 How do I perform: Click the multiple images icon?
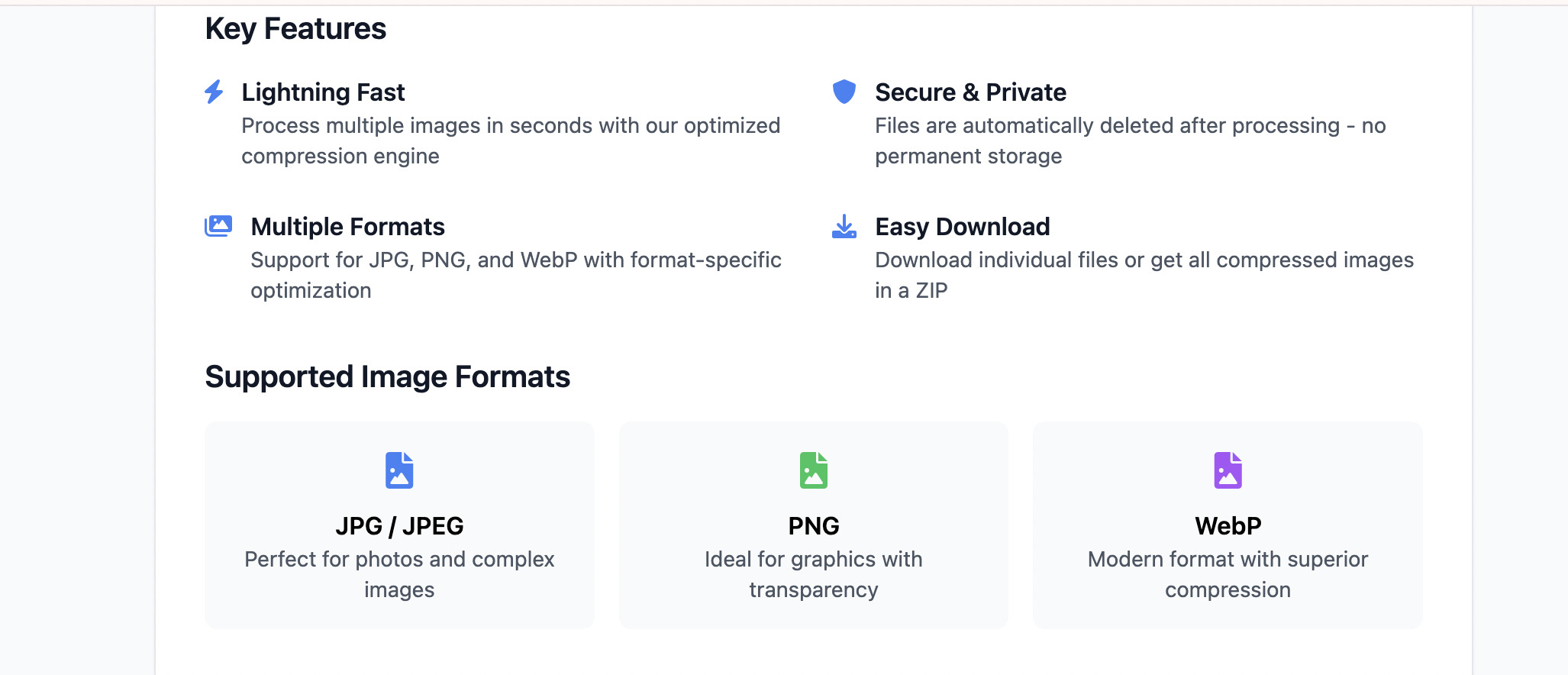pos(218,226)
